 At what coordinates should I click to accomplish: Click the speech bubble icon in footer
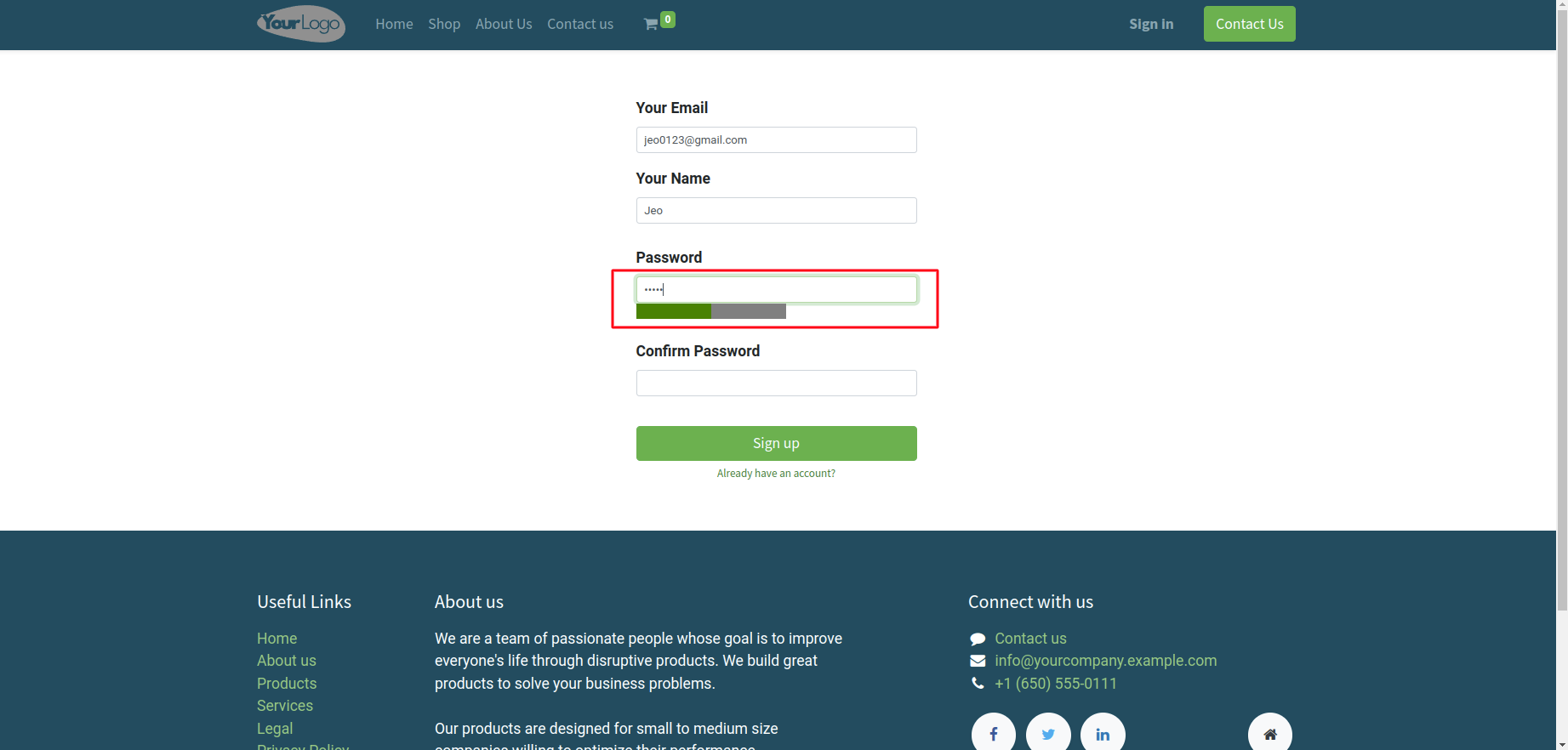[978, 639]
